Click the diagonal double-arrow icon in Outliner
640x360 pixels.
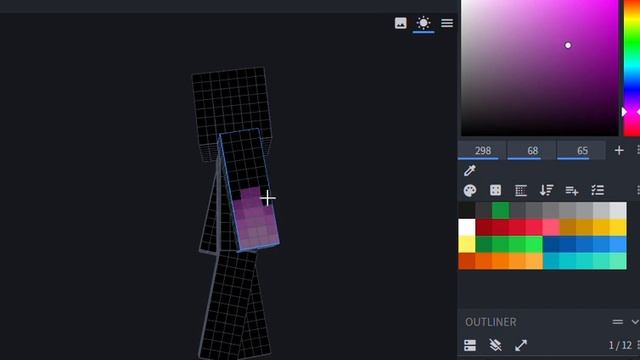521,345
